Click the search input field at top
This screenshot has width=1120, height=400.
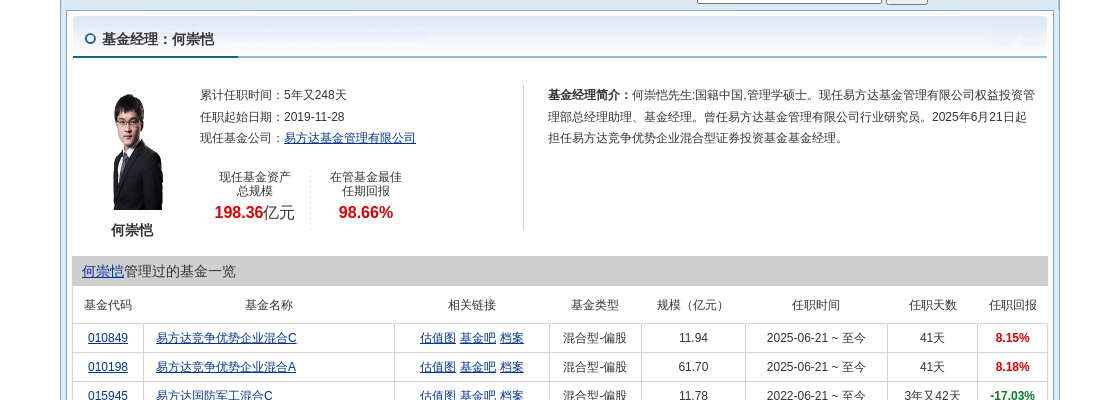pyautogui.click(x=789, y=2)
